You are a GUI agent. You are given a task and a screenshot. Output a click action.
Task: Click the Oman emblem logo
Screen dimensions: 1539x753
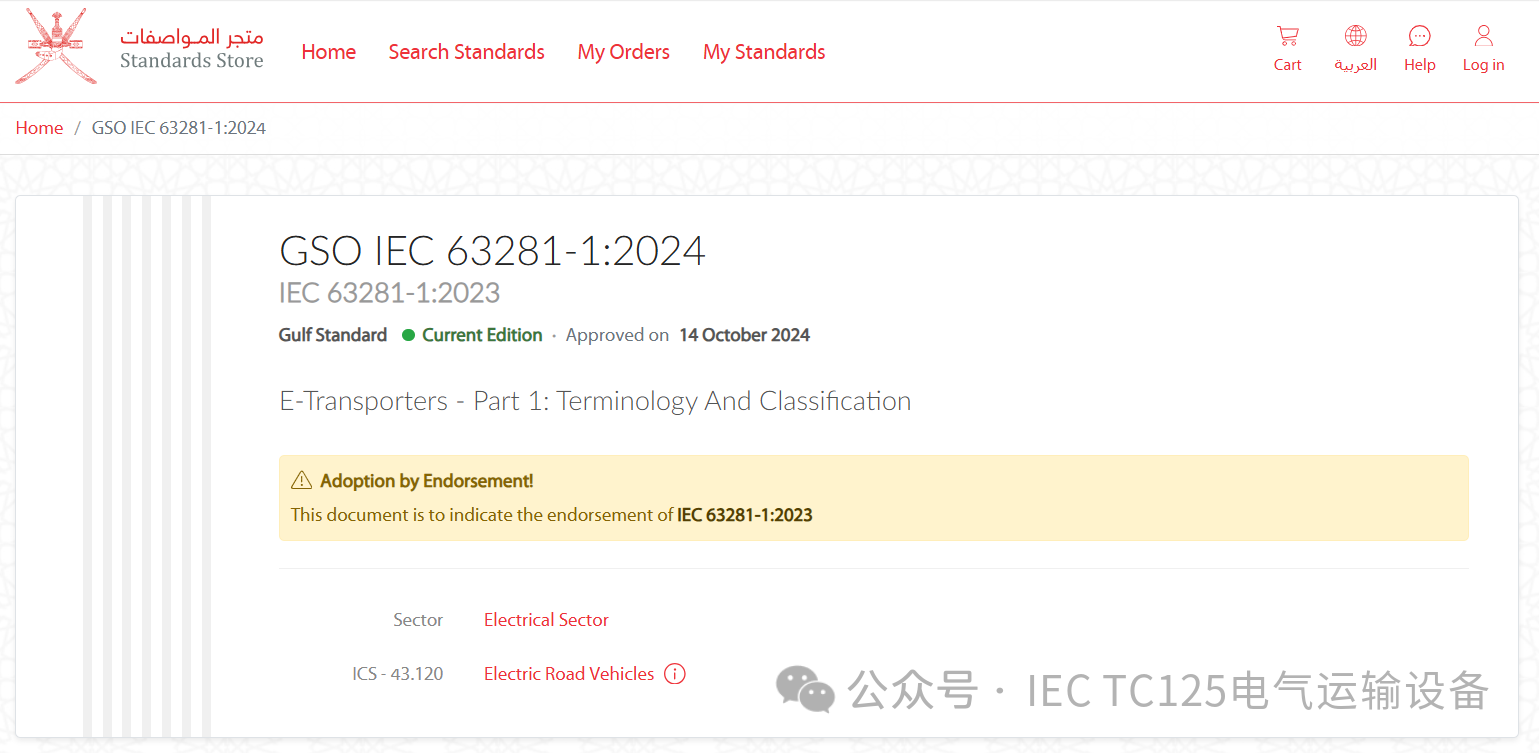pyautogui.click(x=56, y=47)
